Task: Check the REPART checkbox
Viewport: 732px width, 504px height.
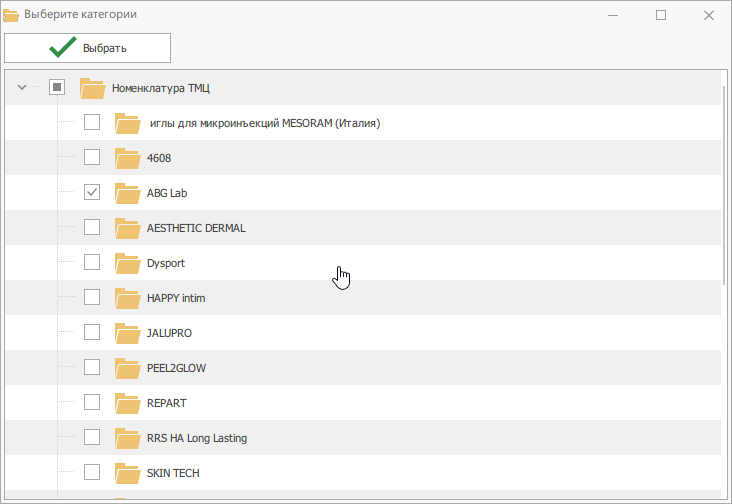Action: (x=92, y=402)
